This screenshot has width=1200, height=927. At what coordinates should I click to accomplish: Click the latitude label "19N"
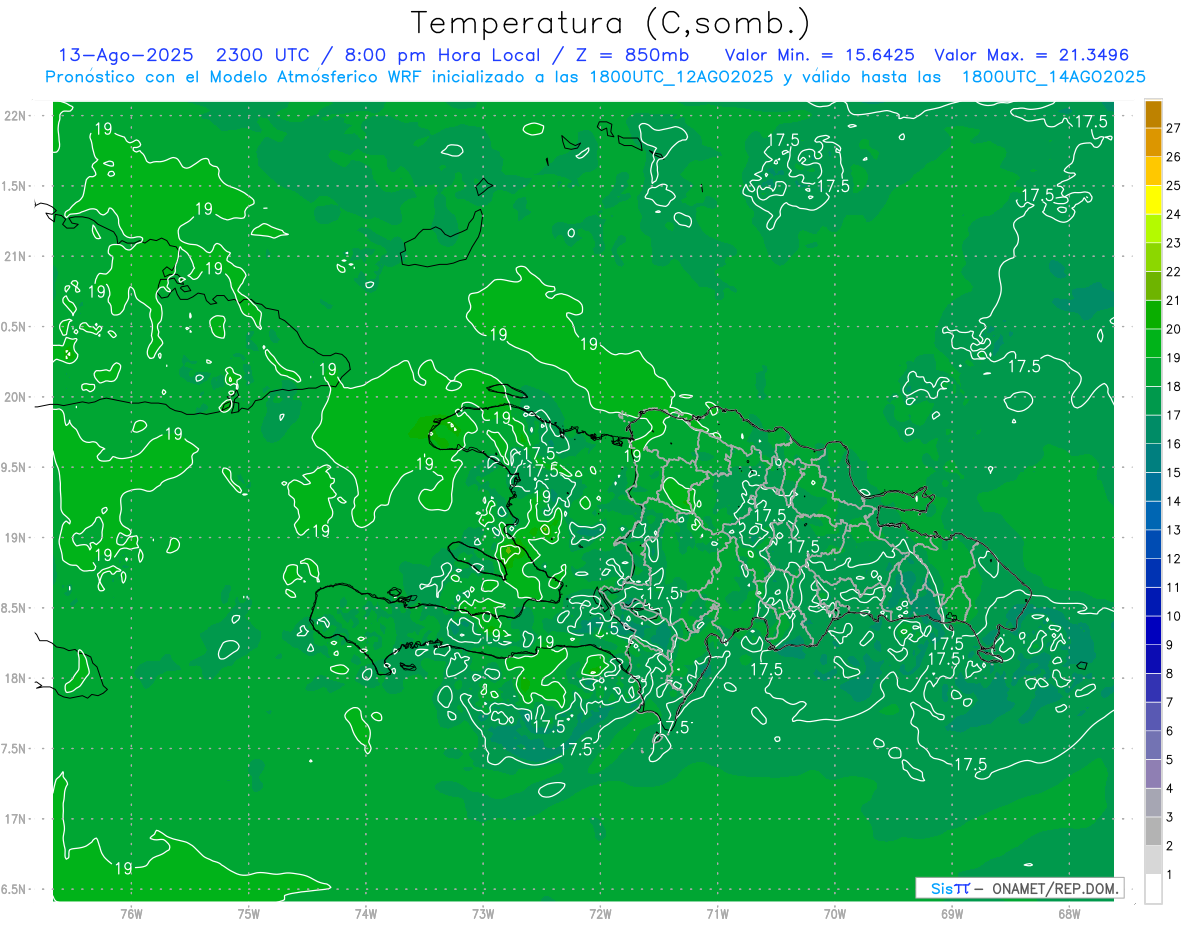tap(16, 538)
